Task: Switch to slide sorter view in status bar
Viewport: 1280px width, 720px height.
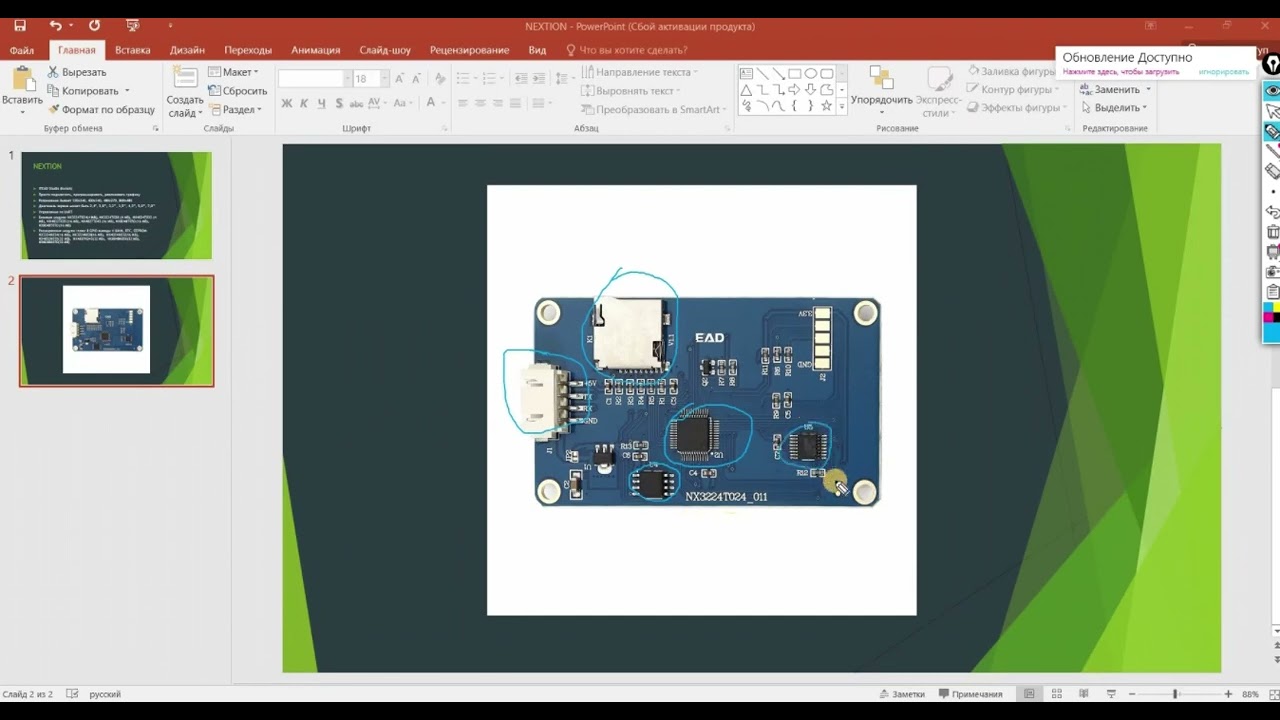Action: click(1056, 694)
